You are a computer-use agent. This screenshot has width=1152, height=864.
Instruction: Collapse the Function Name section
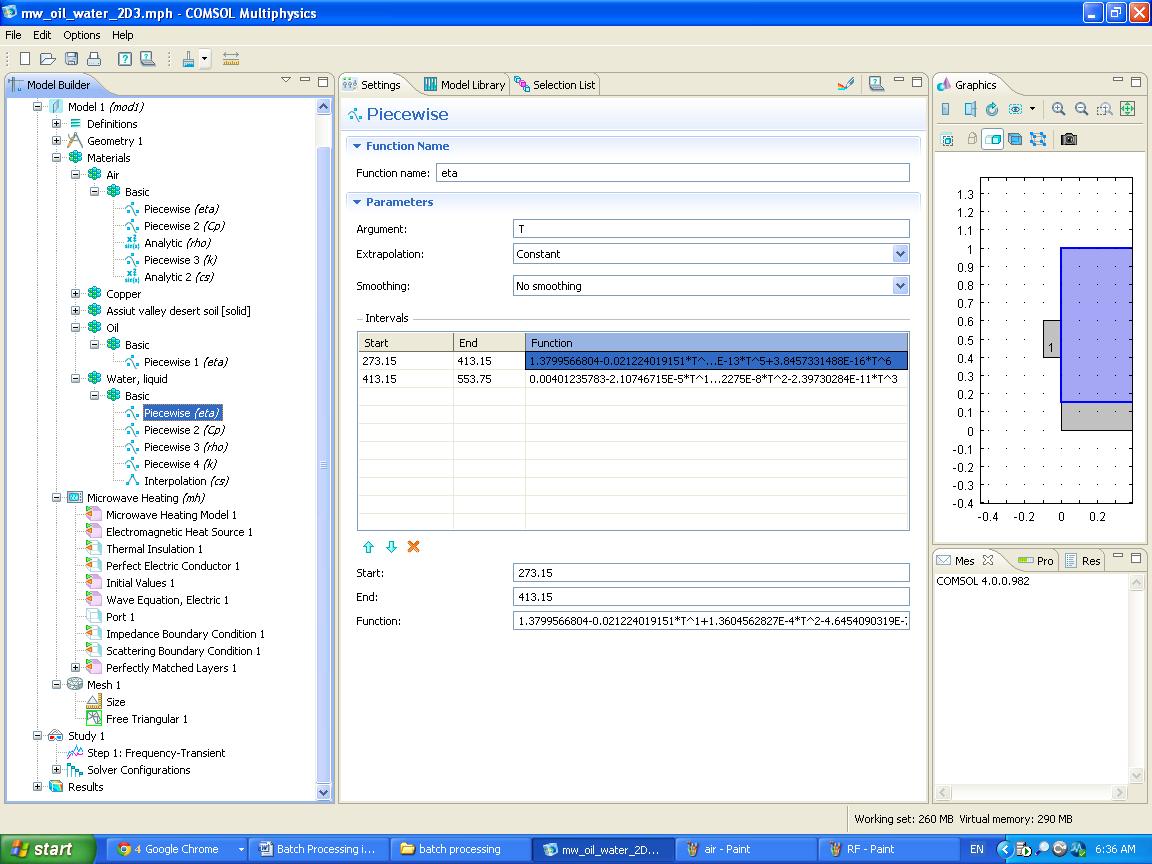click(355, 146)
